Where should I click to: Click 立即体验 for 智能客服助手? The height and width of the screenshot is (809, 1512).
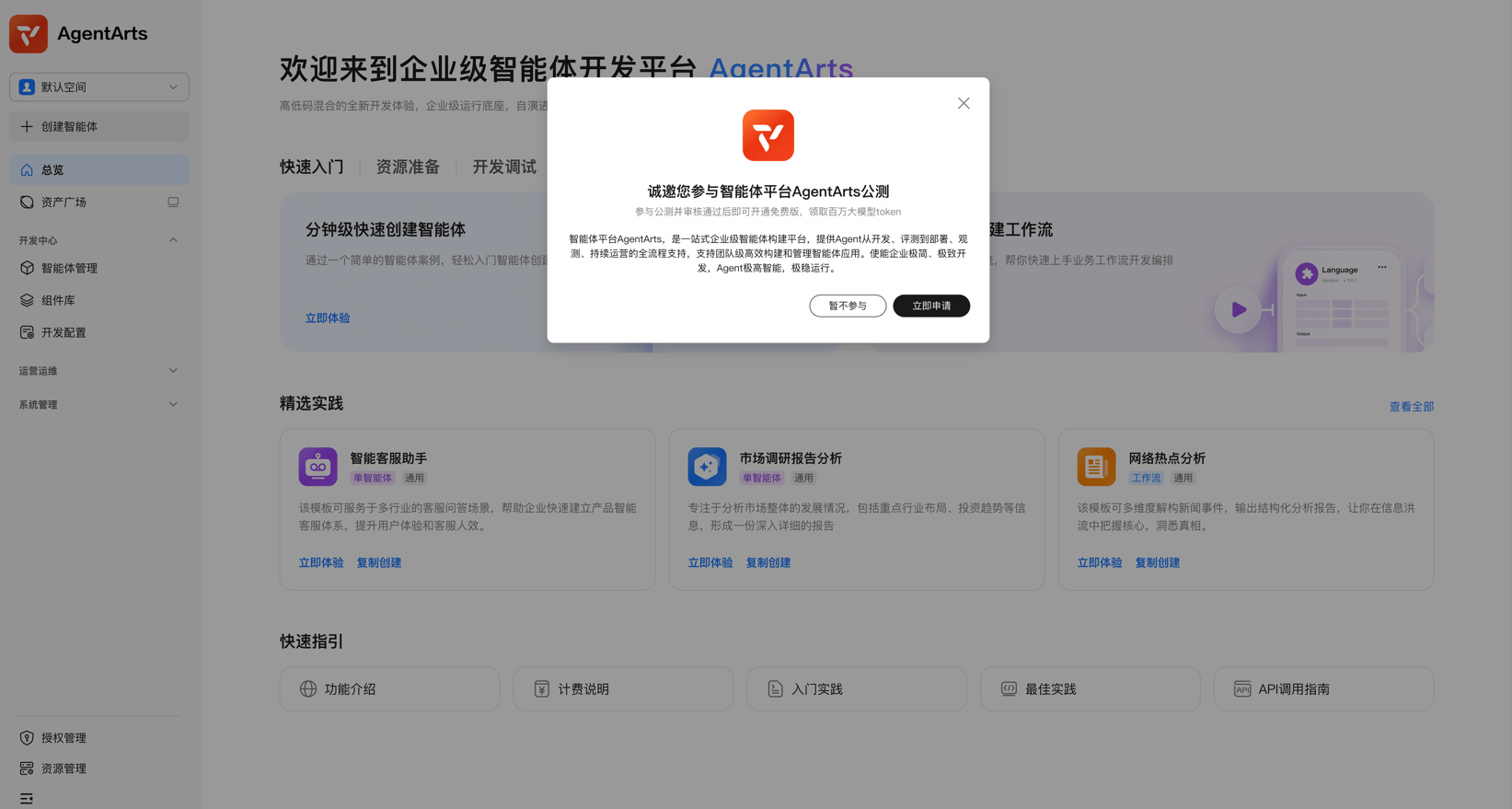pyautogui.click(x=321, y=563)
